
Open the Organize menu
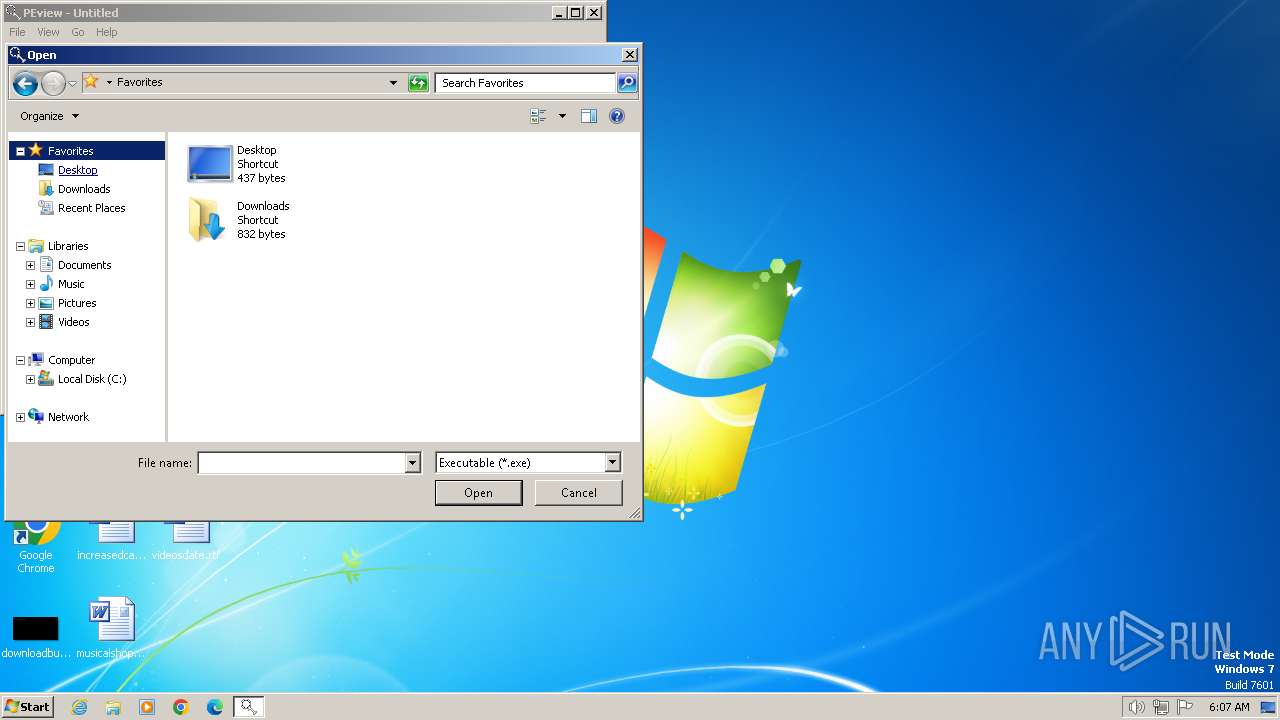click(49, 116)
